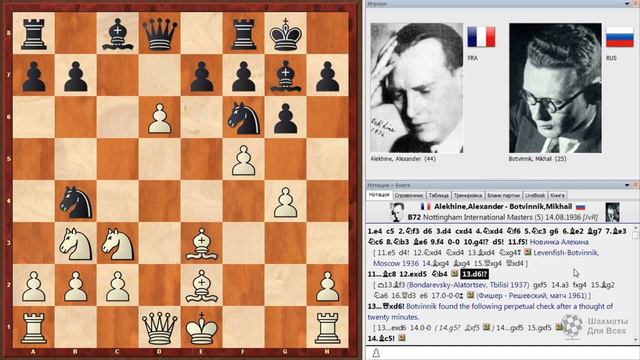Select the black bishop on g7

(285, 76)
